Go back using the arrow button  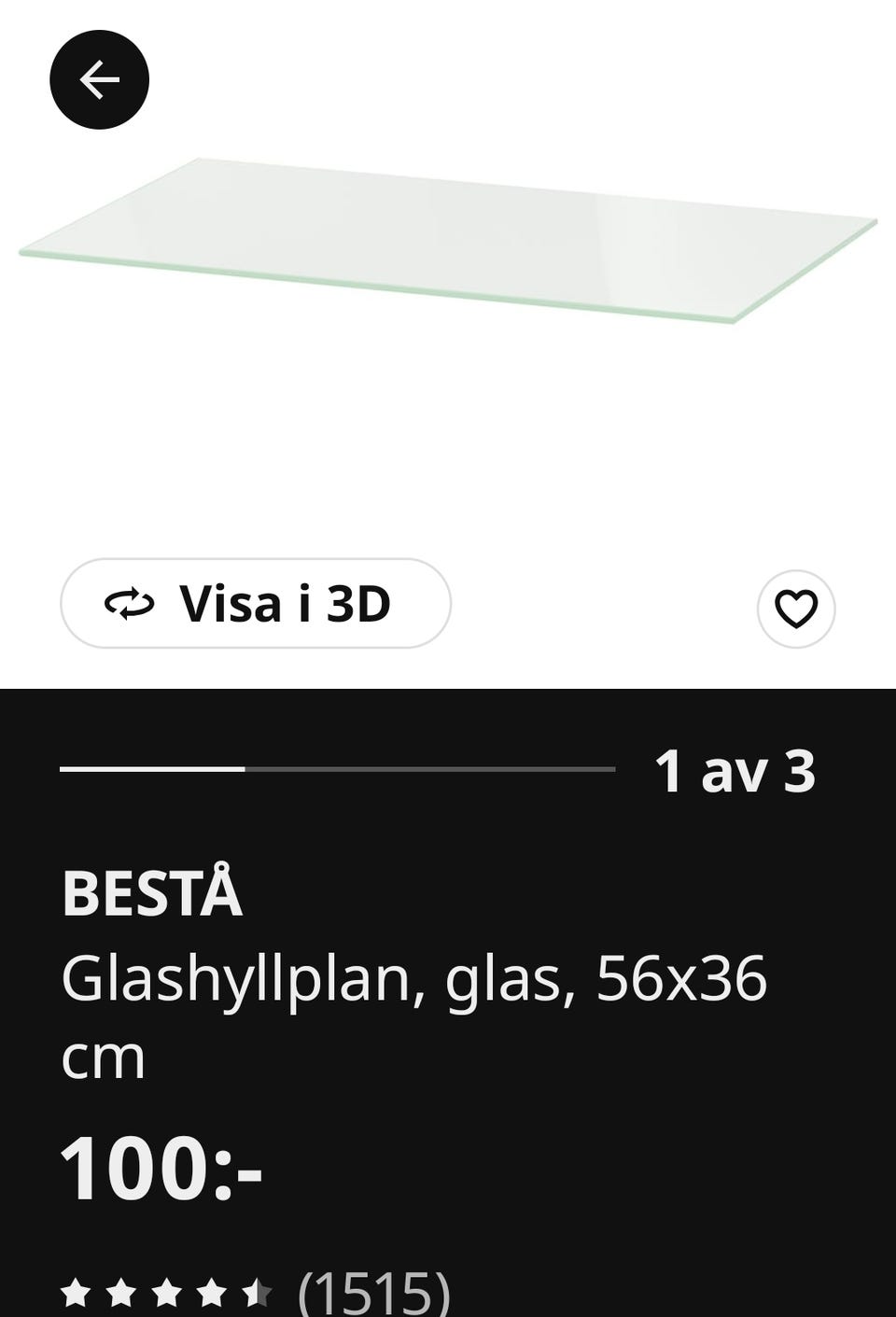point(99,80)
